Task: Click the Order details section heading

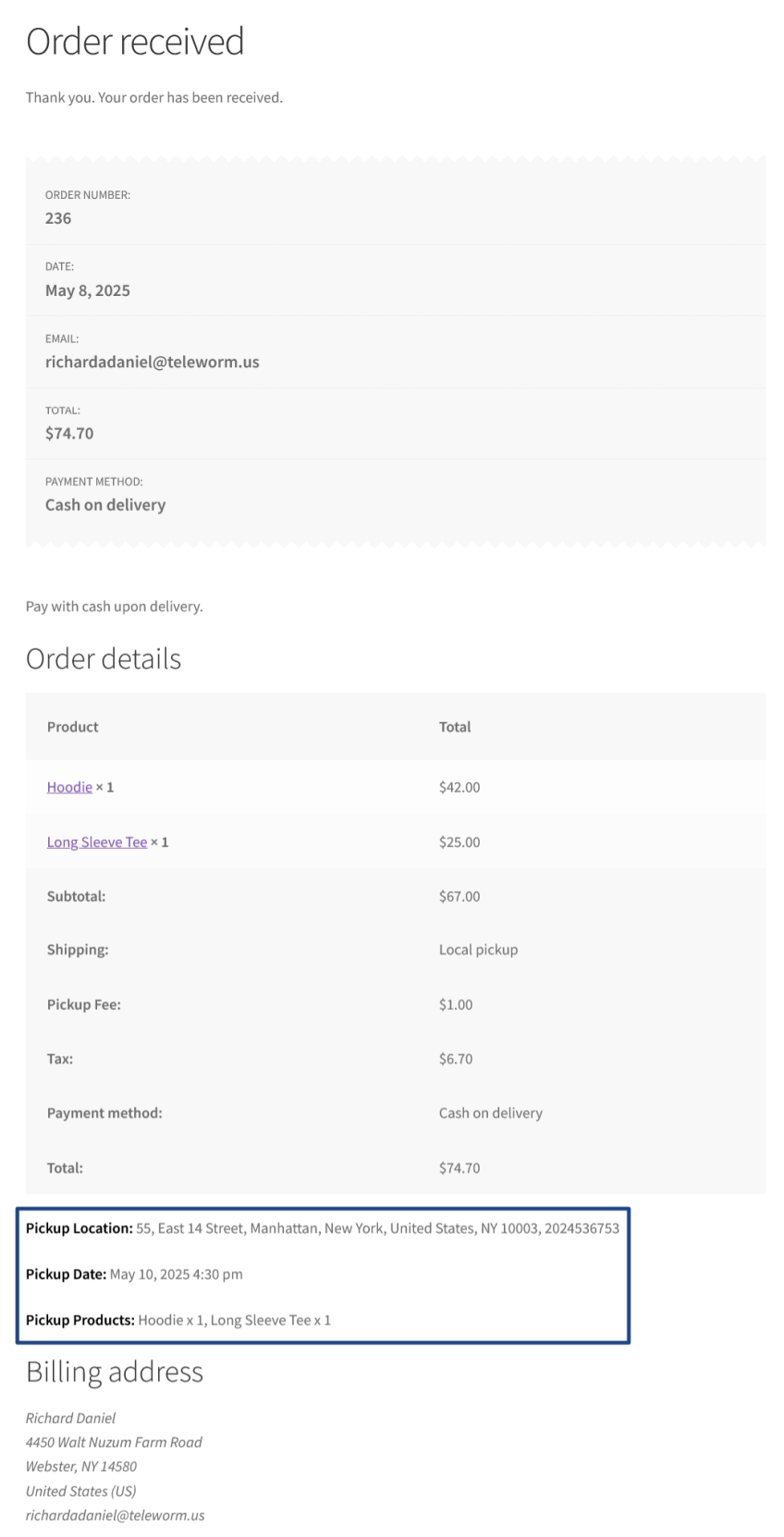Action: click(104, 658)
